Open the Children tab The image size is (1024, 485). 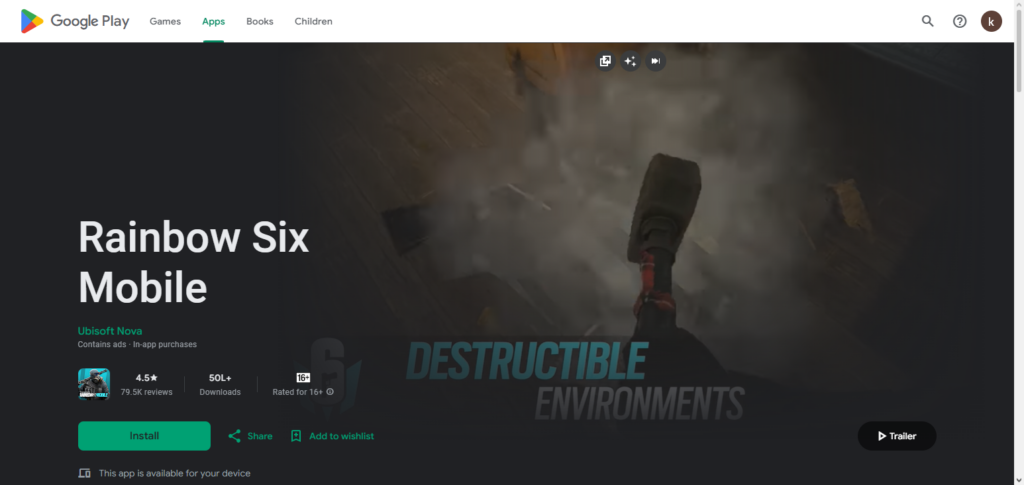point(313,22)
